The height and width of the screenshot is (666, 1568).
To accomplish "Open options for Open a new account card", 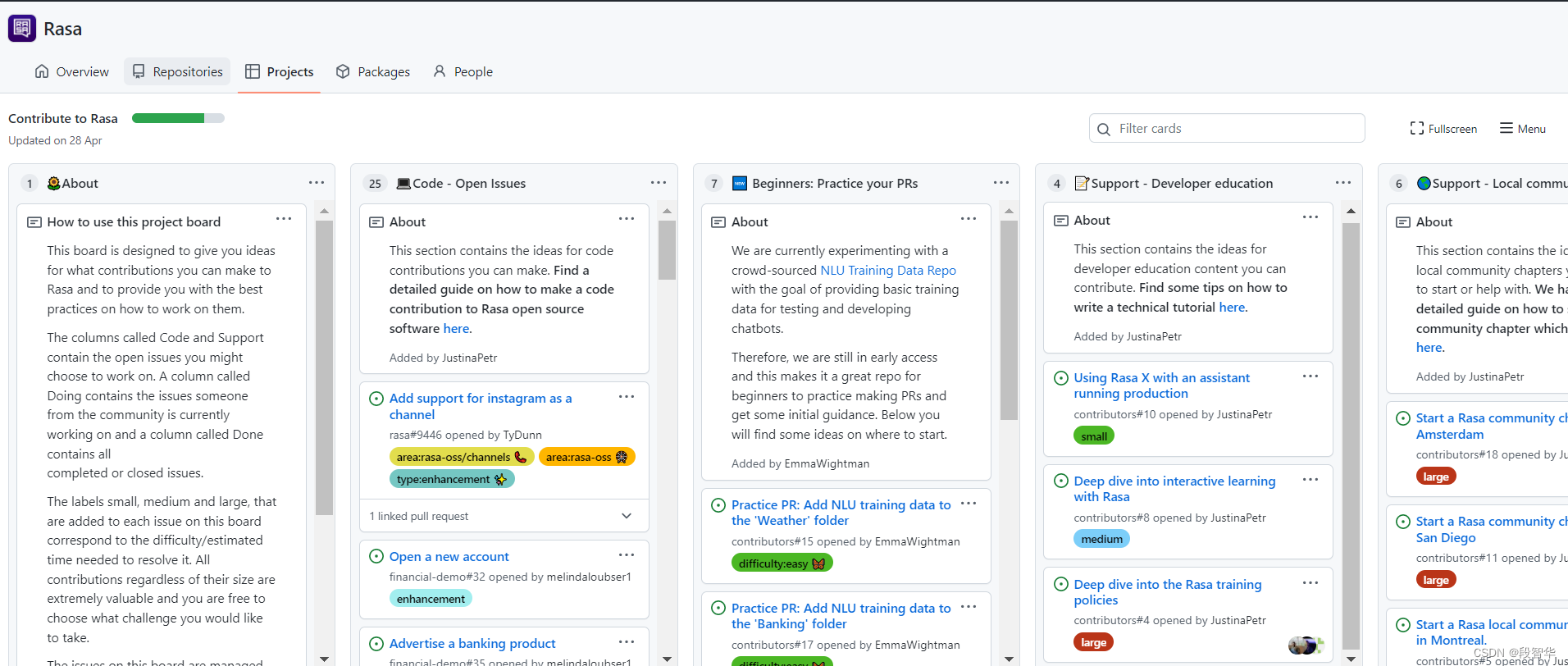I will [627, 554].
